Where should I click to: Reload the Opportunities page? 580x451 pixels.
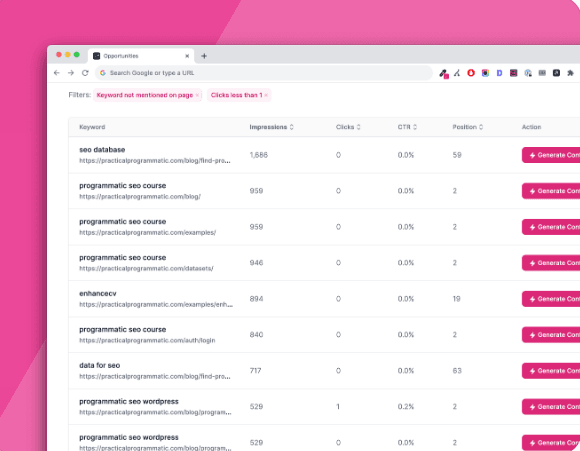(85, 73)
